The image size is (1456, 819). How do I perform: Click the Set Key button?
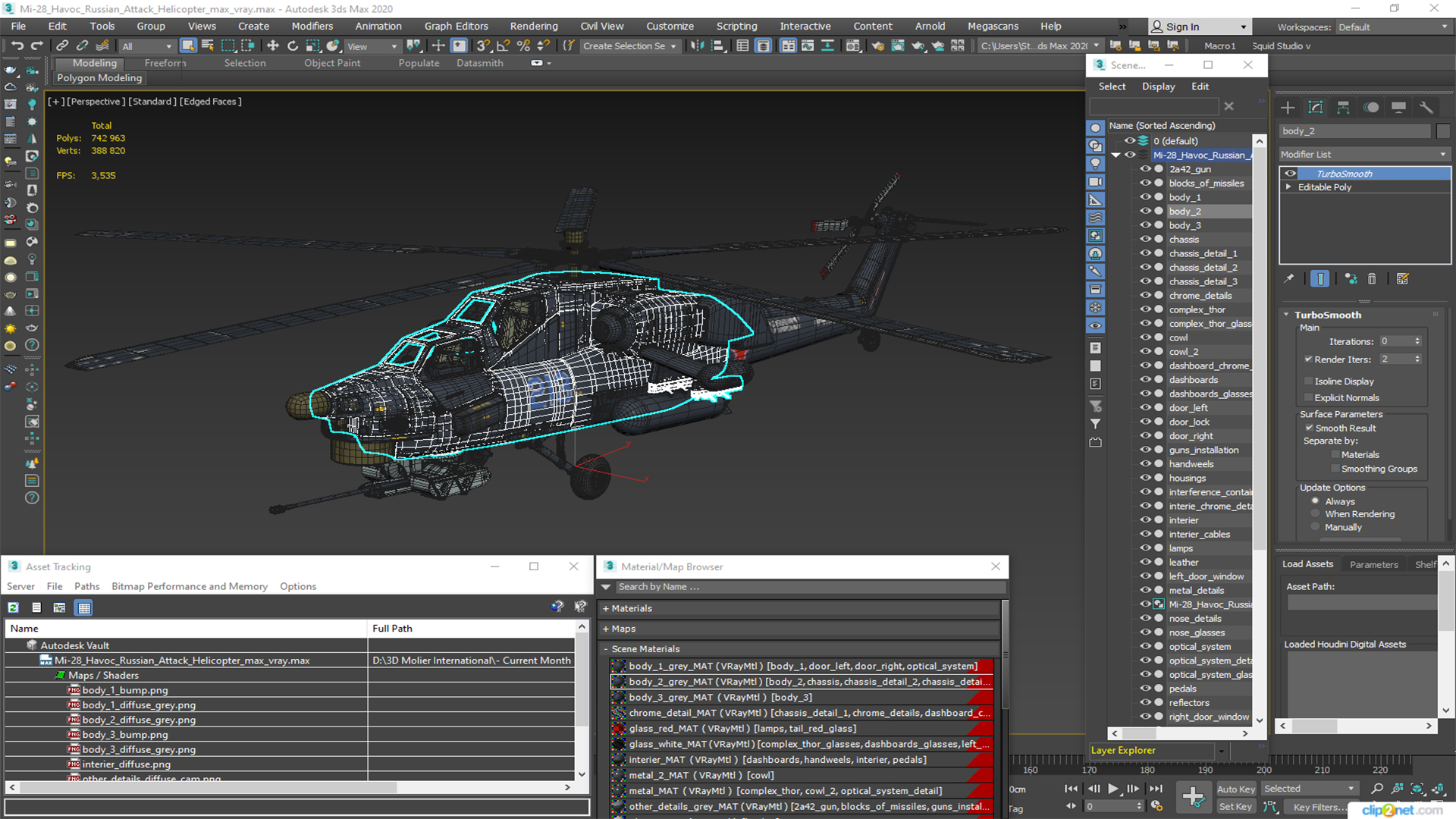[x=1236, y=807]
